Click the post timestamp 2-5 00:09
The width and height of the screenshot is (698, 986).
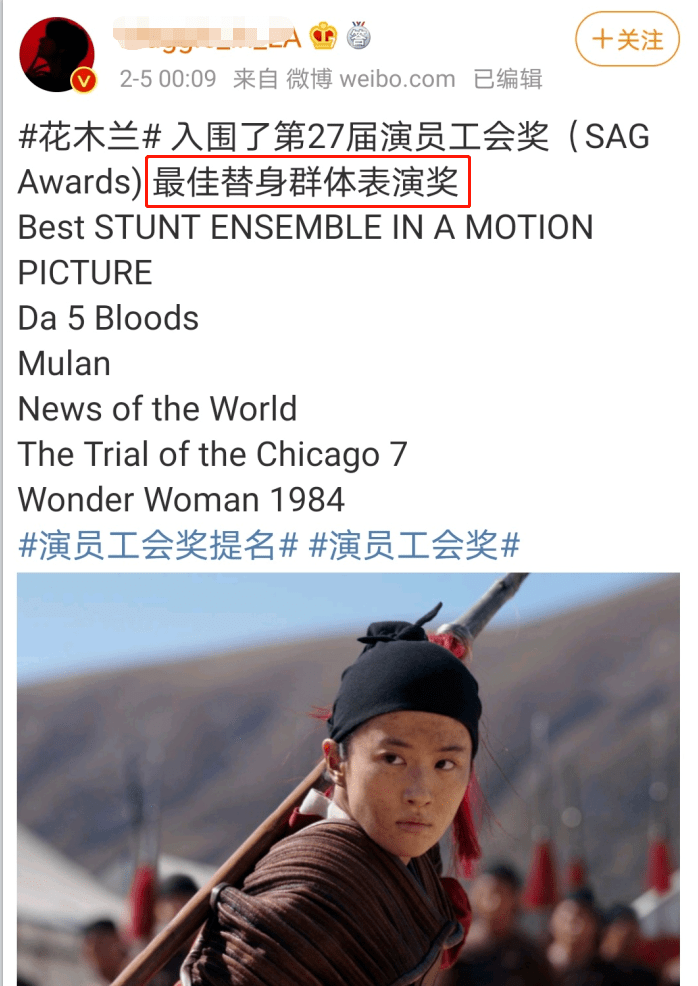(168, 79)
